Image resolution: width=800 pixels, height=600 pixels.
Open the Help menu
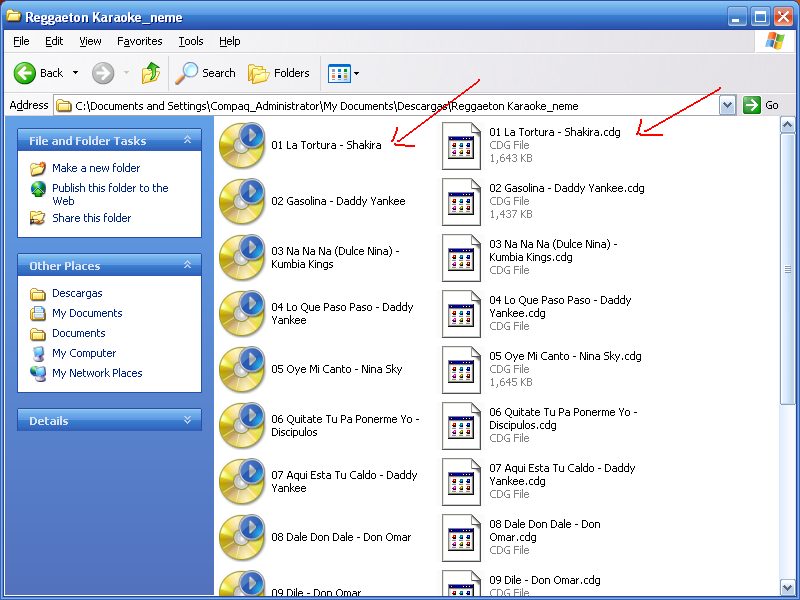click(x=230, y=41)
